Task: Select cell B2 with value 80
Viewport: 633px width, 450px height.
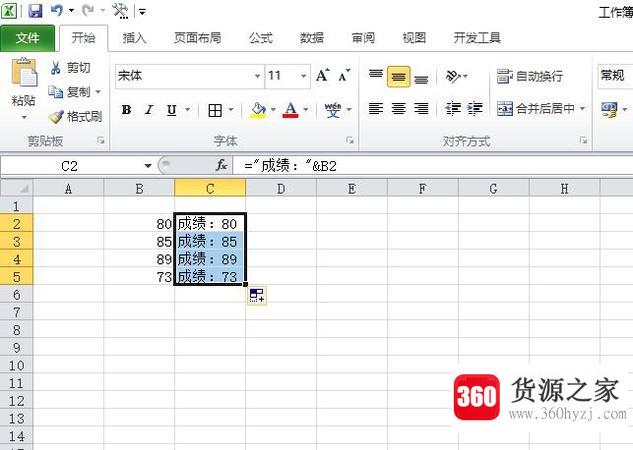Action: tap(139, 224)
